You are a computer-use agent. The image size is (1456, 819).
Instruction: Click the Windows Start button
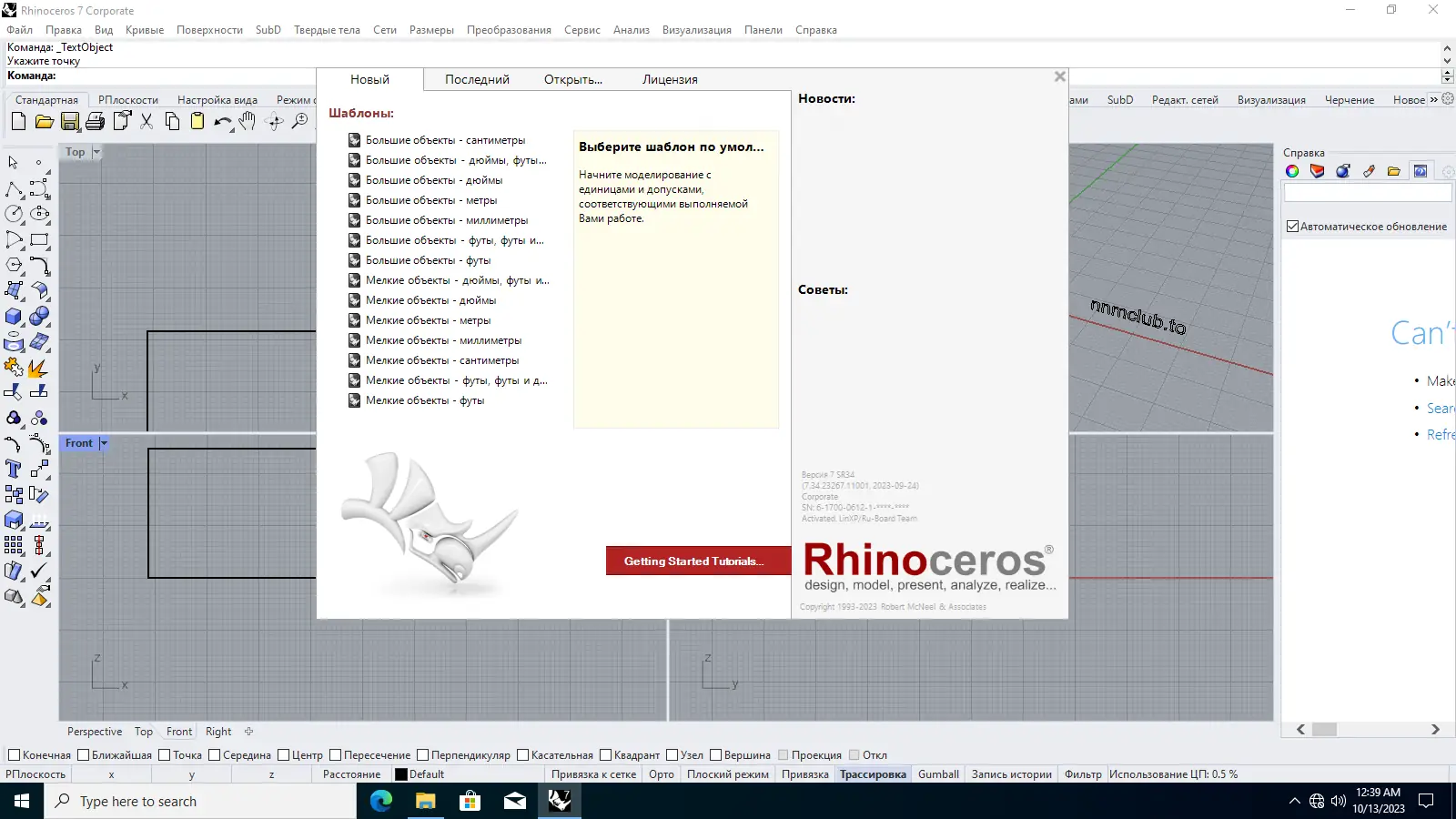(22, 801)
